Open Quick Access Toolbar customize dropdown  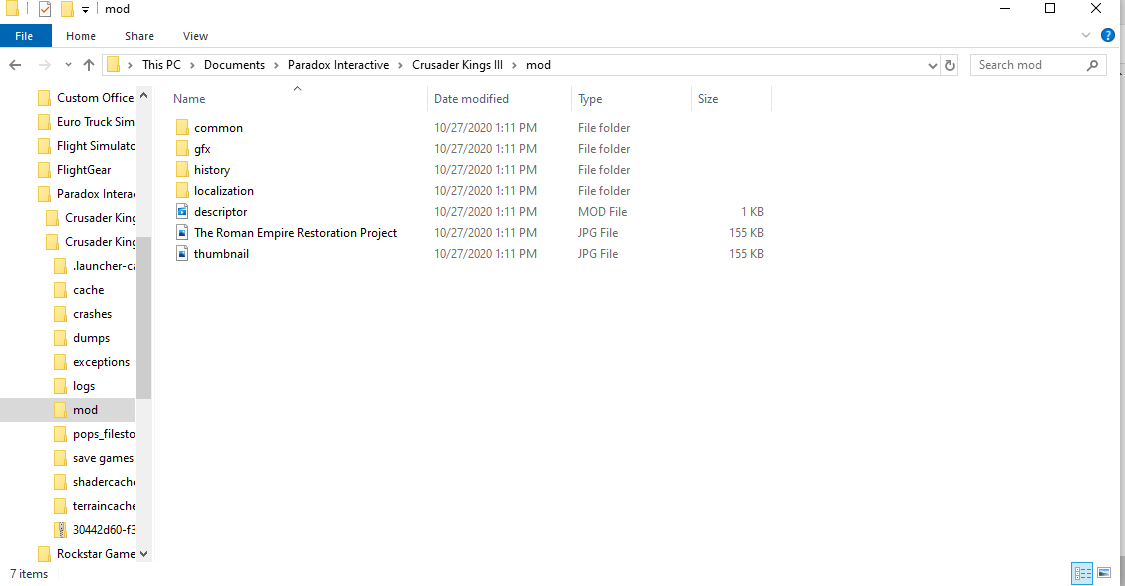coord(85,10)
